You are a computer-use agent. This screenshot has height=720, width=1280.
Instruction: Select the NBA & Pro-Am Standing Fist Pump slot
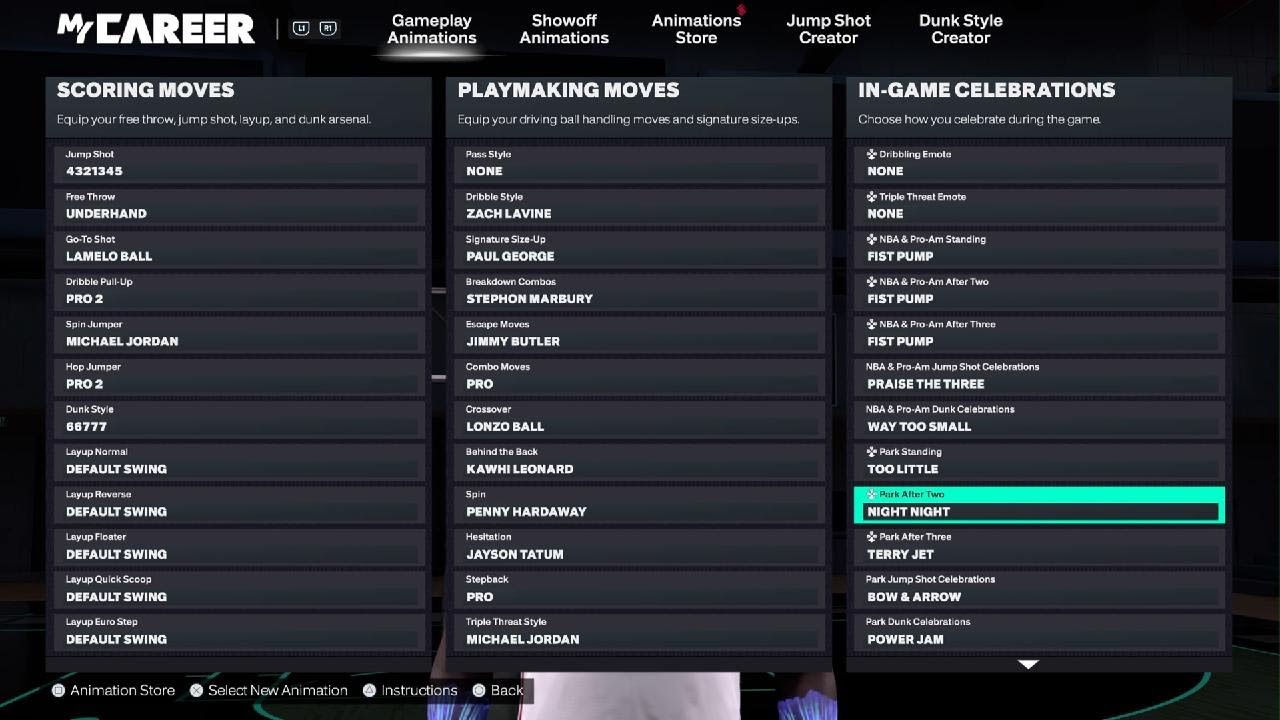pyautogui.click(x=1040, y=249)
